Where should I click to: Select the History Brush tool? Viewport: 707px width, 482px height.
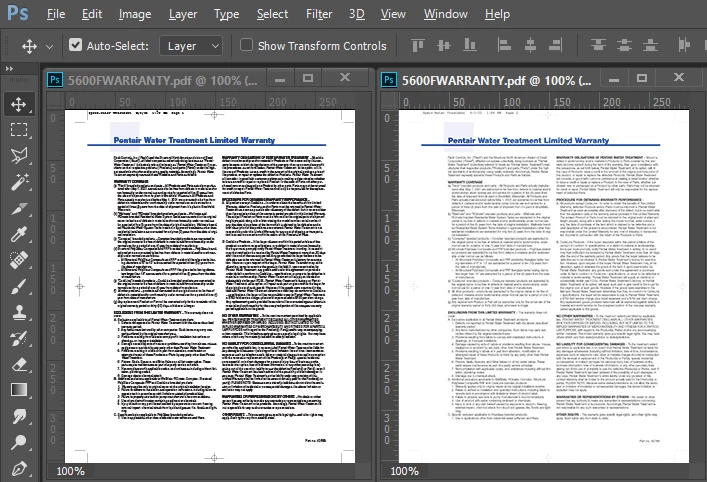point(18,338)
